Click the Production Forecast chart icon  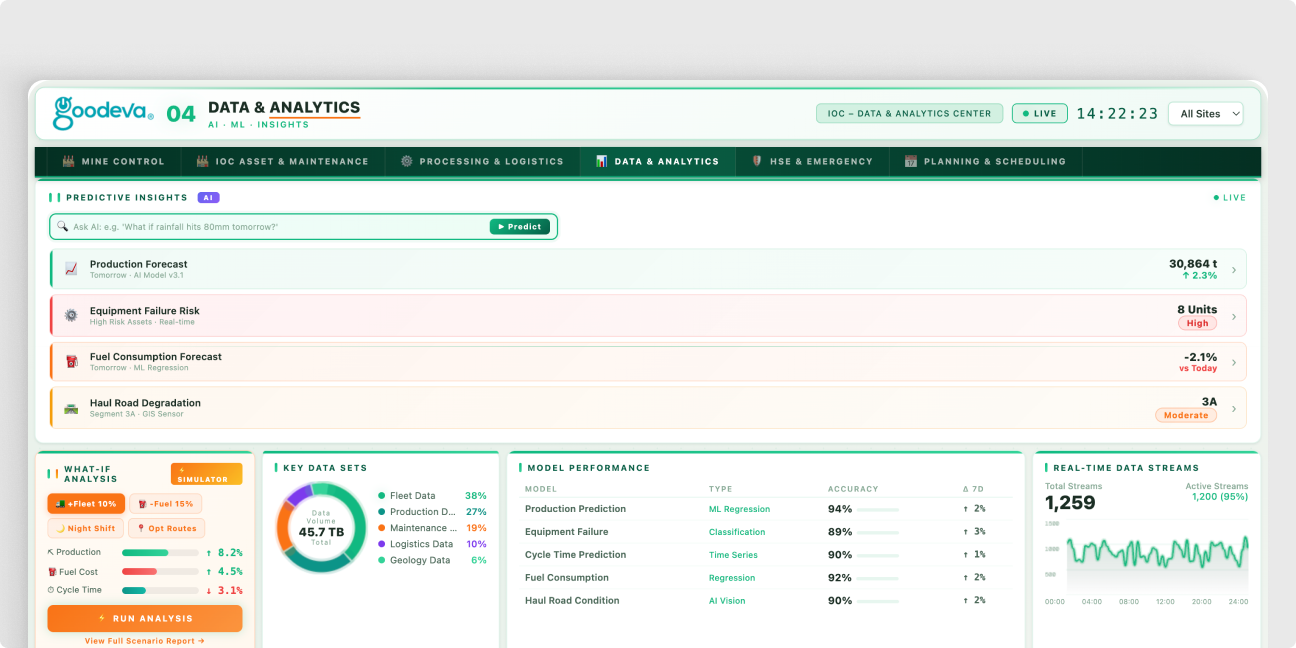point(71,269)
